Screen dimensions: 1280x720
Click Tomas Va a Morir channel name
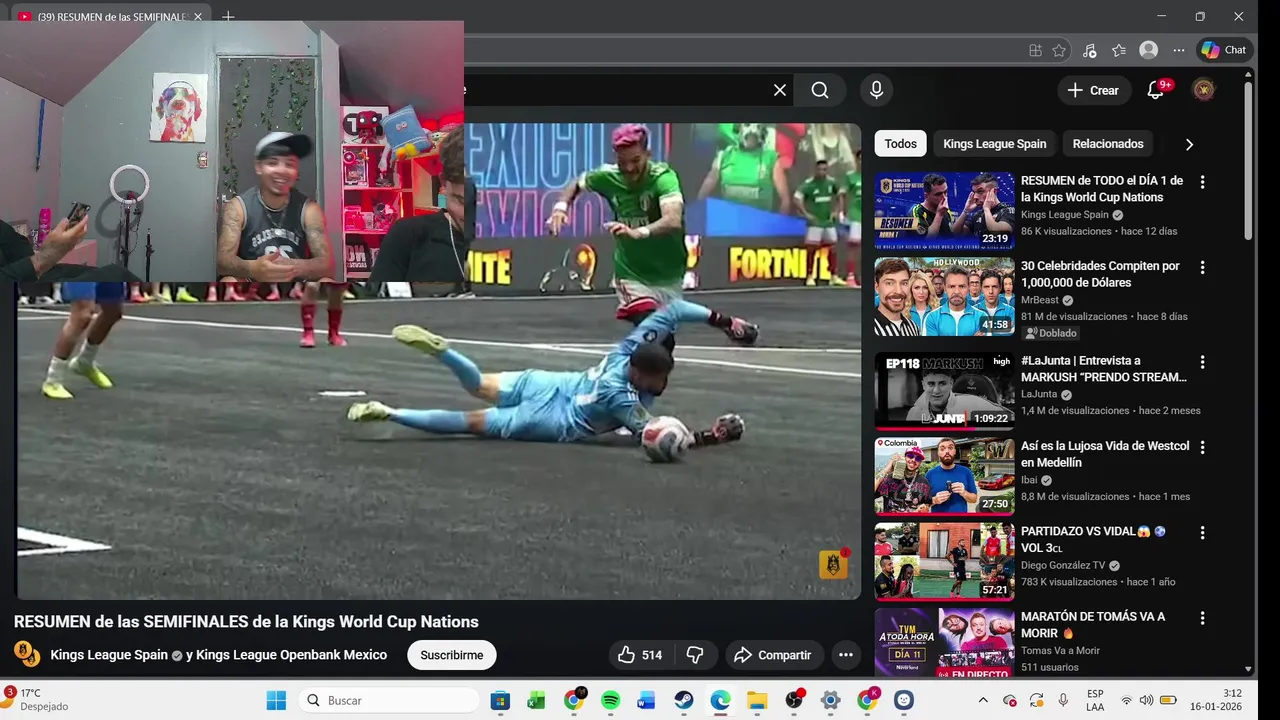click(1060, 650)
